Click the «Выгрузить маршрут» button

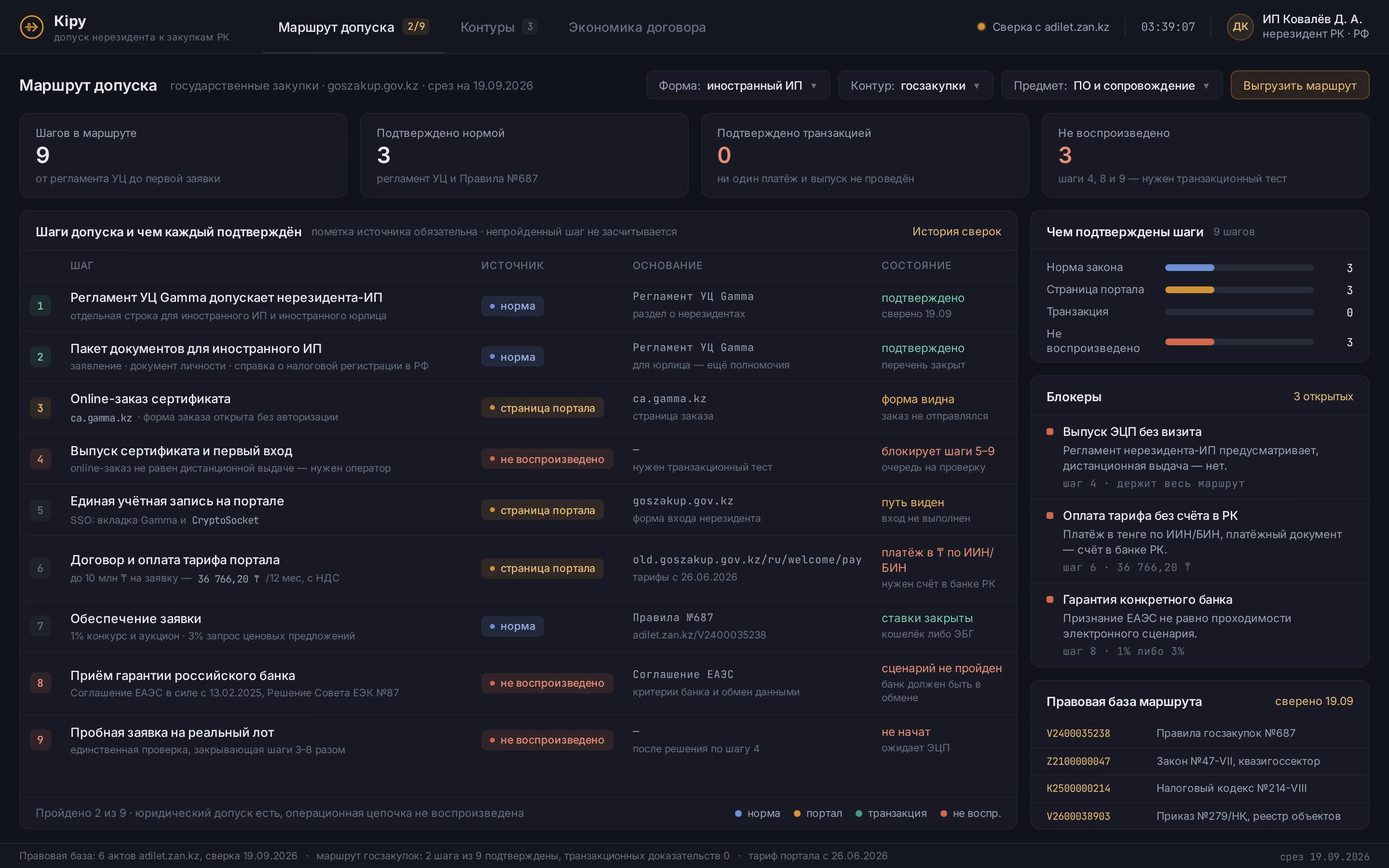click(x=1299, y=85)
